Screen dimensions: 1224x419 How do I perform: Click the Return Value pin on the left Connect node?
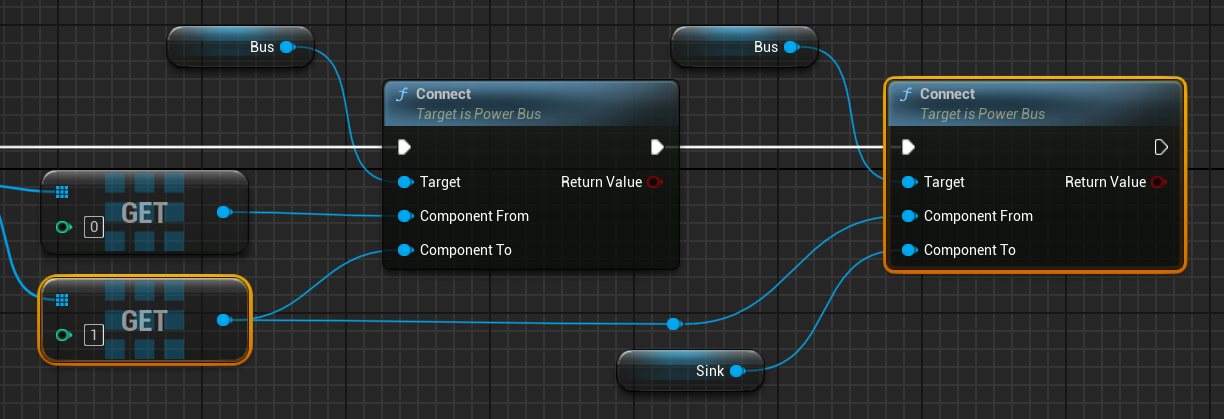click(656, 182)
